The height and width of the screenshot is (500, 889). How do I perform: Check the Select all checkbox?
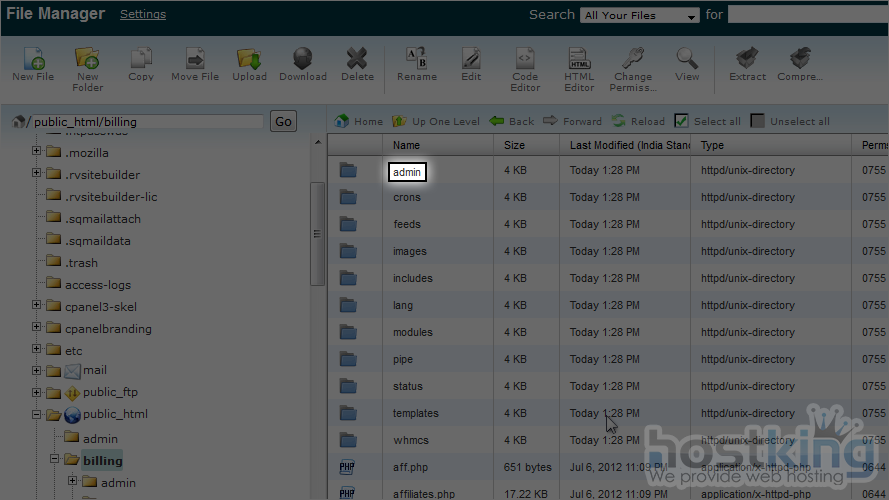[681, 121]
